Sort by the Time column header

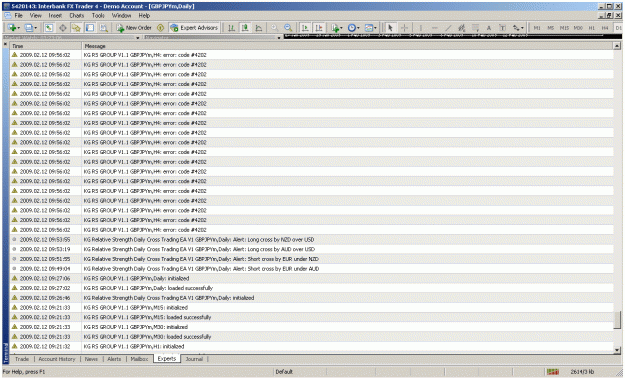pyautogui.click(x=45, y=46)
